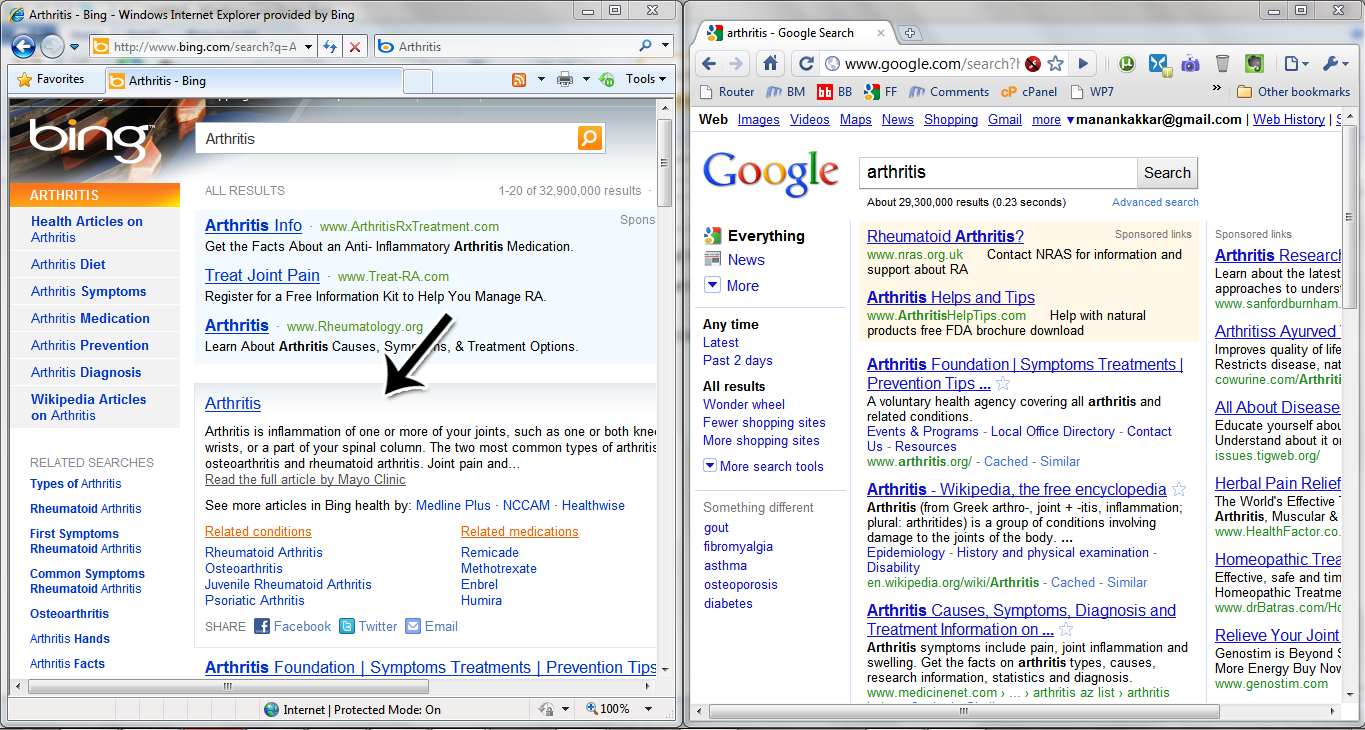Open Google 'Advanced search' link
This screenshot has height=730, width=1365.
point(1155,202)
